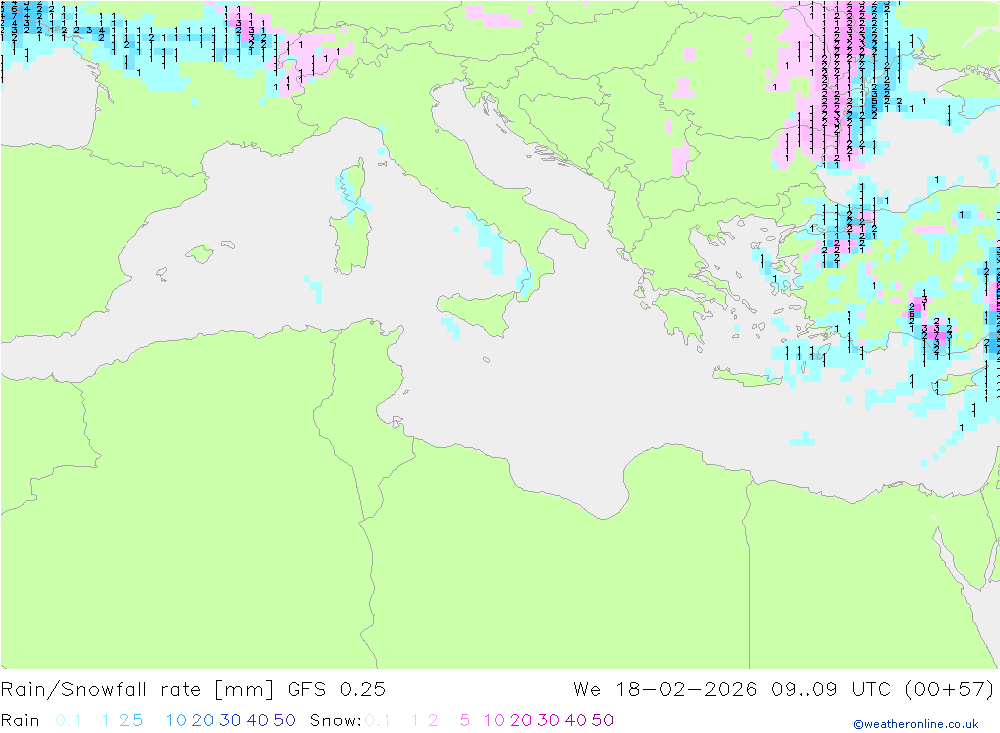
Task: Select the island of Sardinia on the map
Action: 351,241
